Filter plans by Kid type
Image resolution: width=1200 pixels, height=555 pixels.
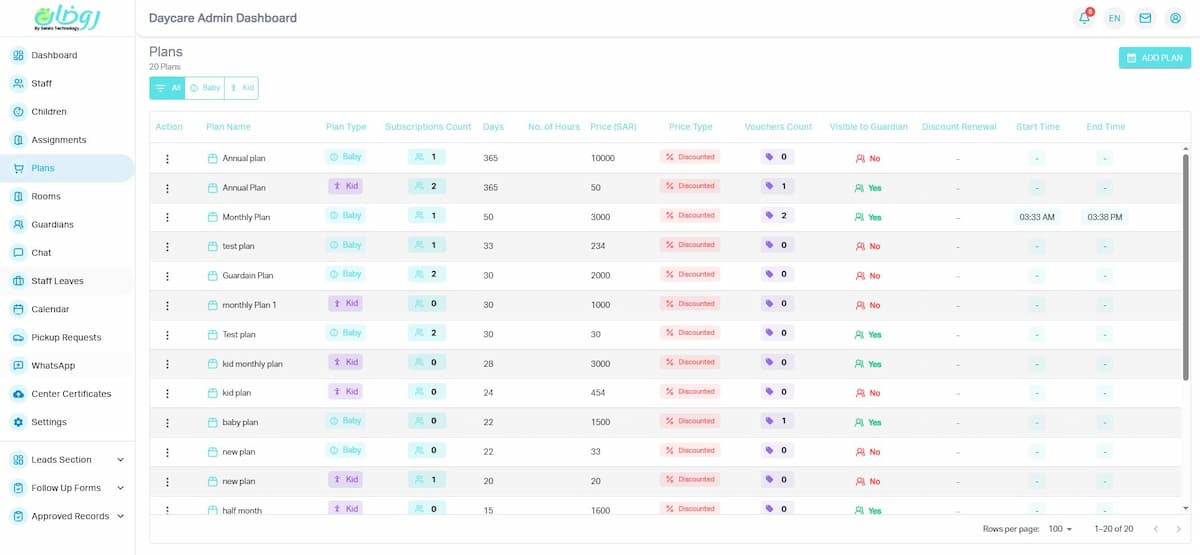pyautogui.click(x=242, y=88)
